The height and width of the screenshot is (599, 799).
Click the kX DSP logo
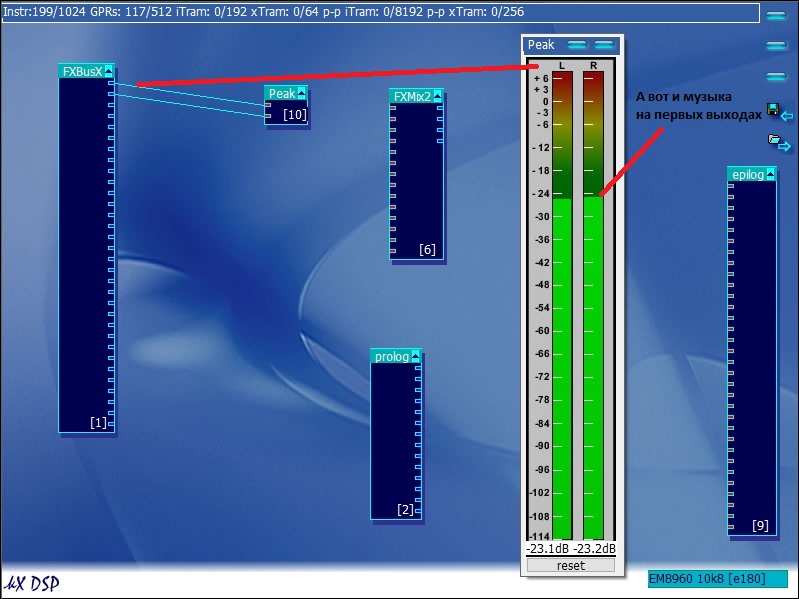pyautogui.click(x=31, y=583)
